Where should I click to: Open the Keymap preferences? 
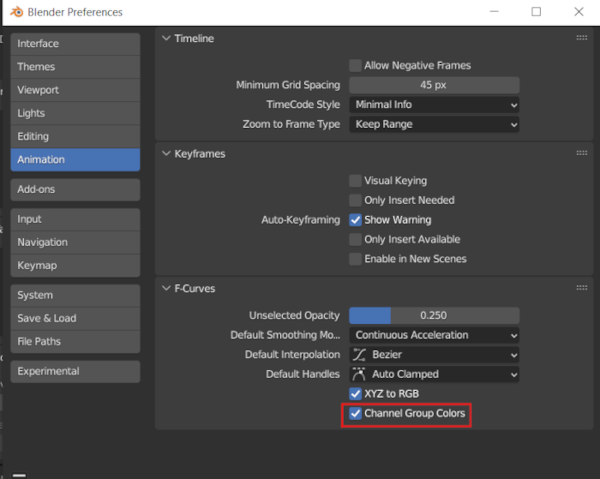pyautogui.click(x=75, y=266)
